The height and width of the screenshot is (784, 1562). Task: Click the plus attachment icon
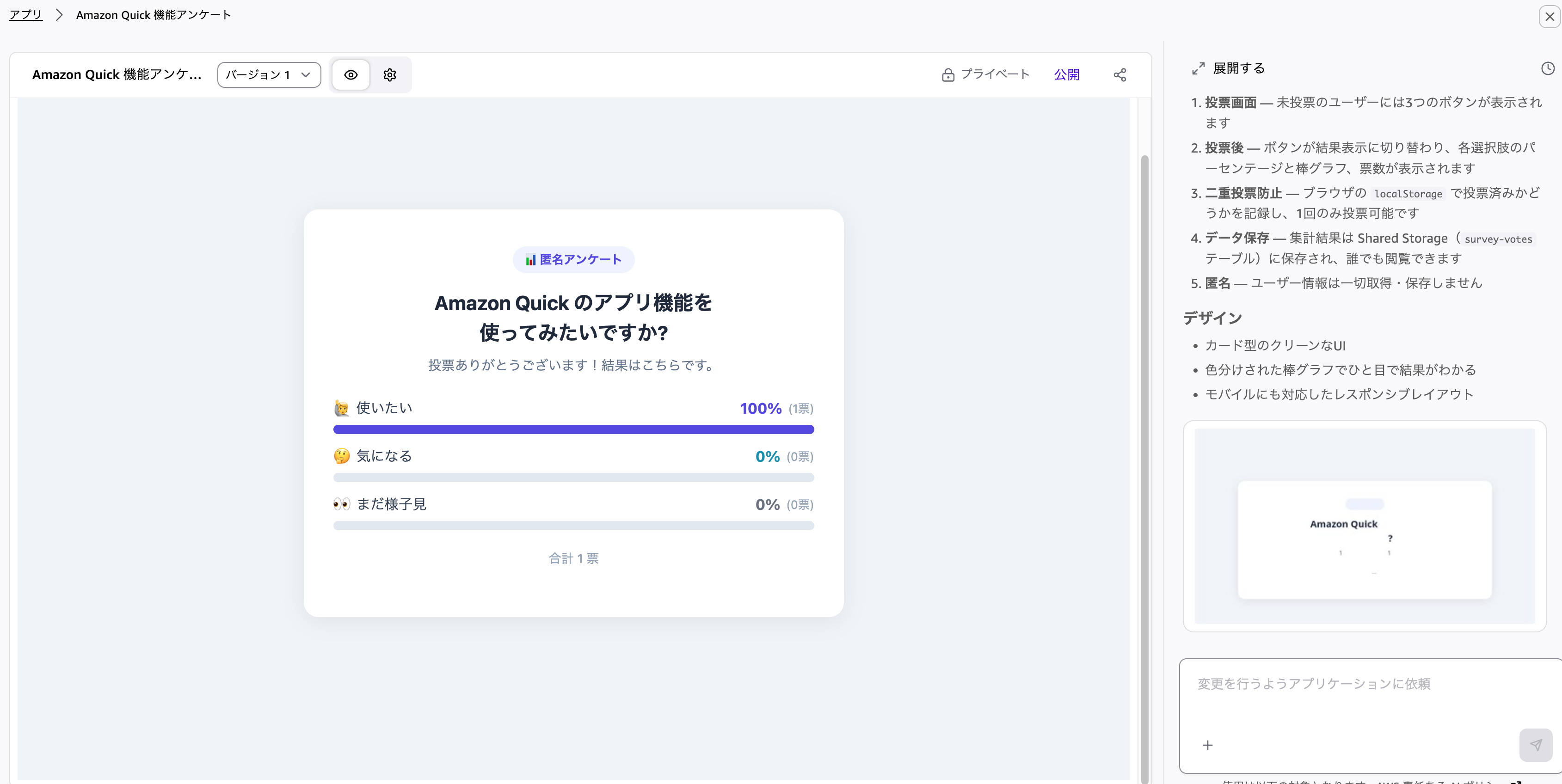(x=1207, y=745)
